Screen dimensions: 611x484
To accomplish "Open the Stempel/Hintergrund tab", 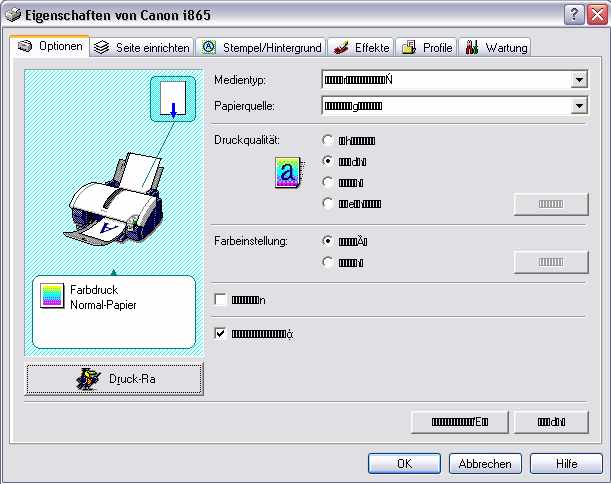I will coord(261,48).
